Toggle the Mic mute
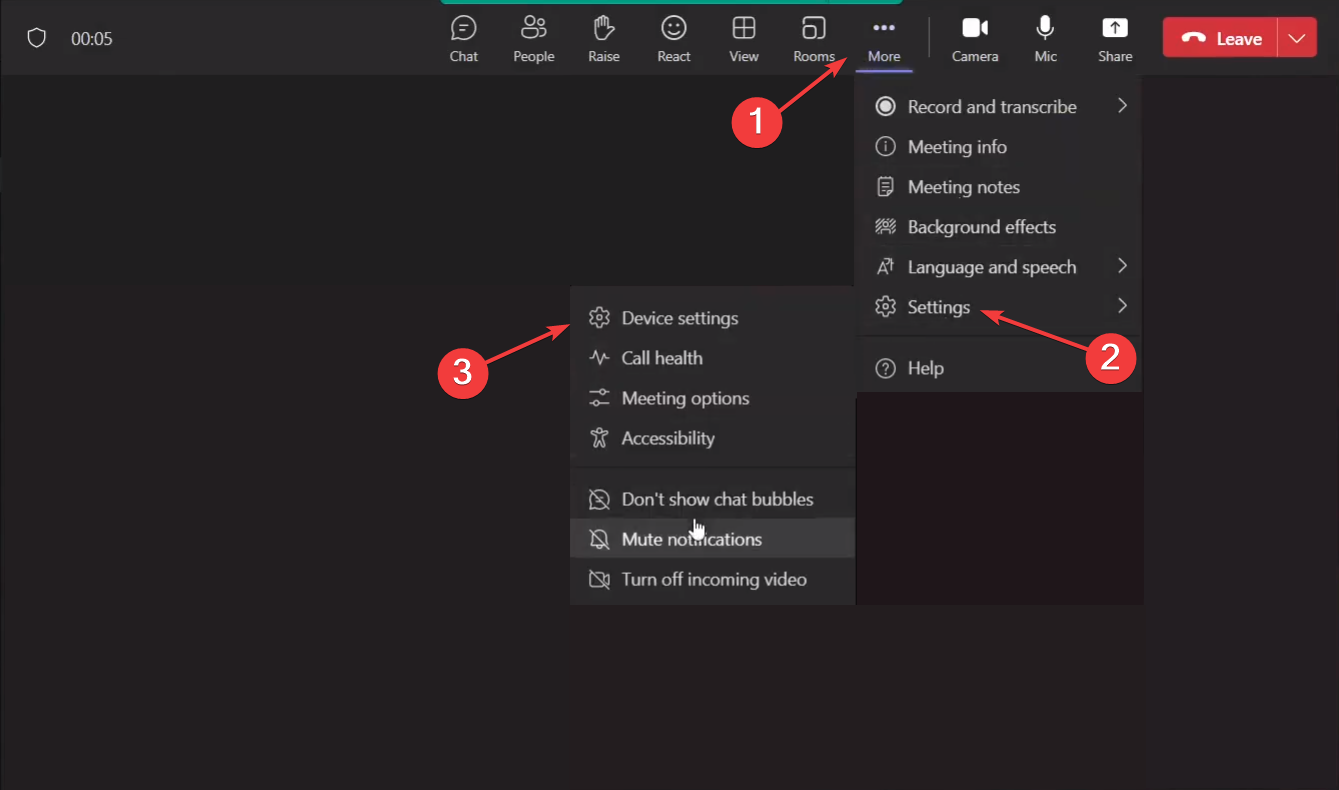This screenshot has width=1339, height=790. pos(1046,39)
